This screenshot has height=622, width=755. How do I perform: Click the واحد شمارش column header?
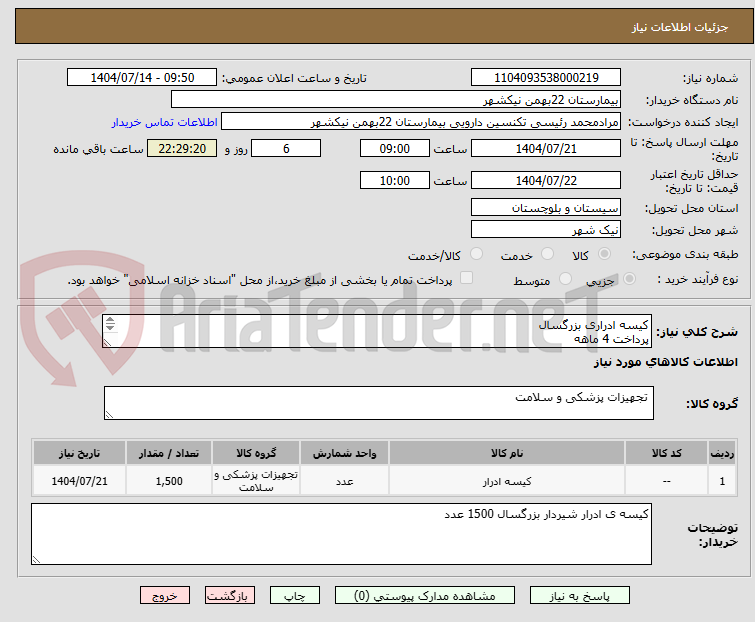click(x=344, y=453)
